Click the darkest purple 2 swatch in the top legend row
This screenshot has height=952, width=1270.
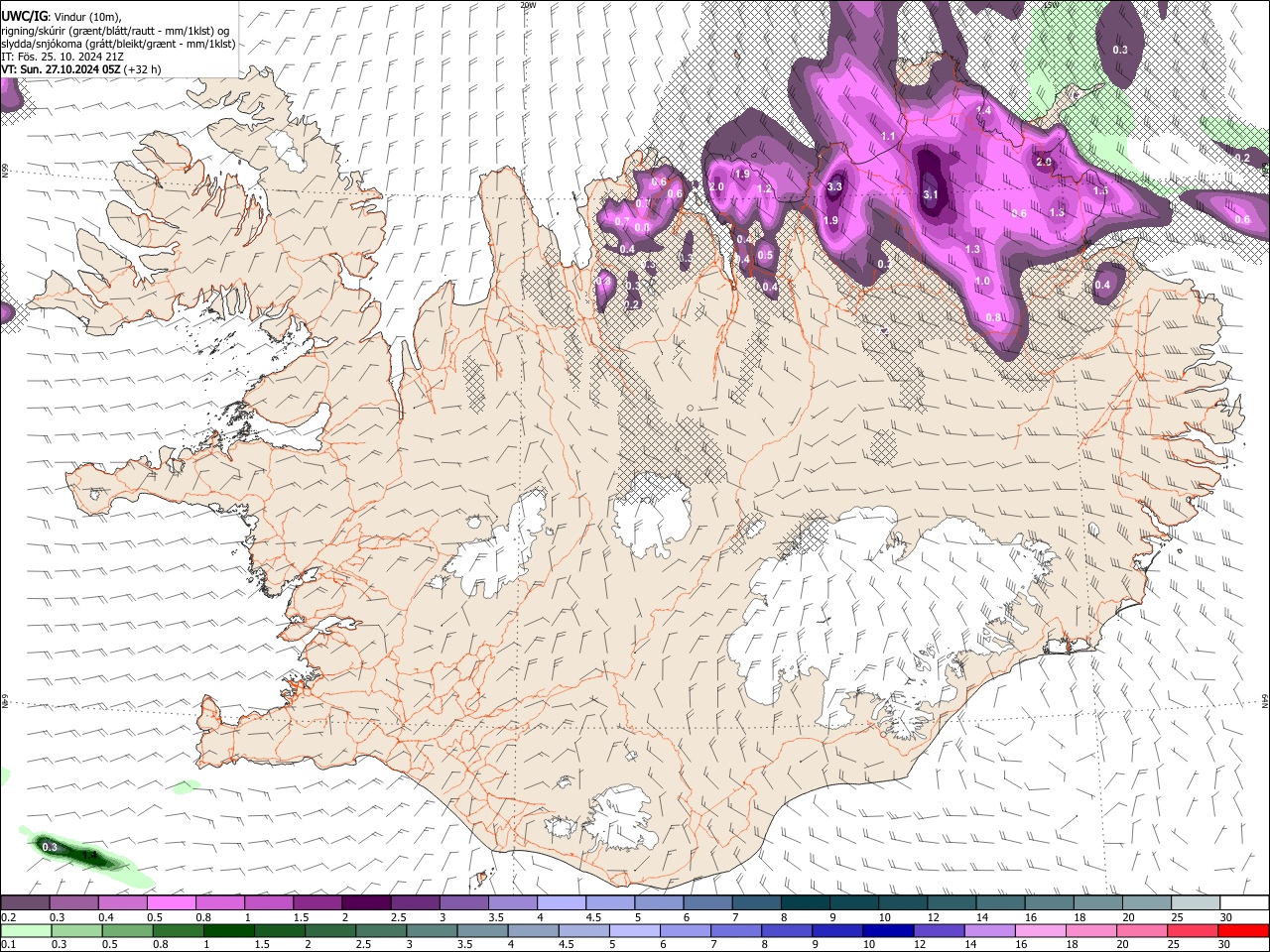[x=365, y=903]
